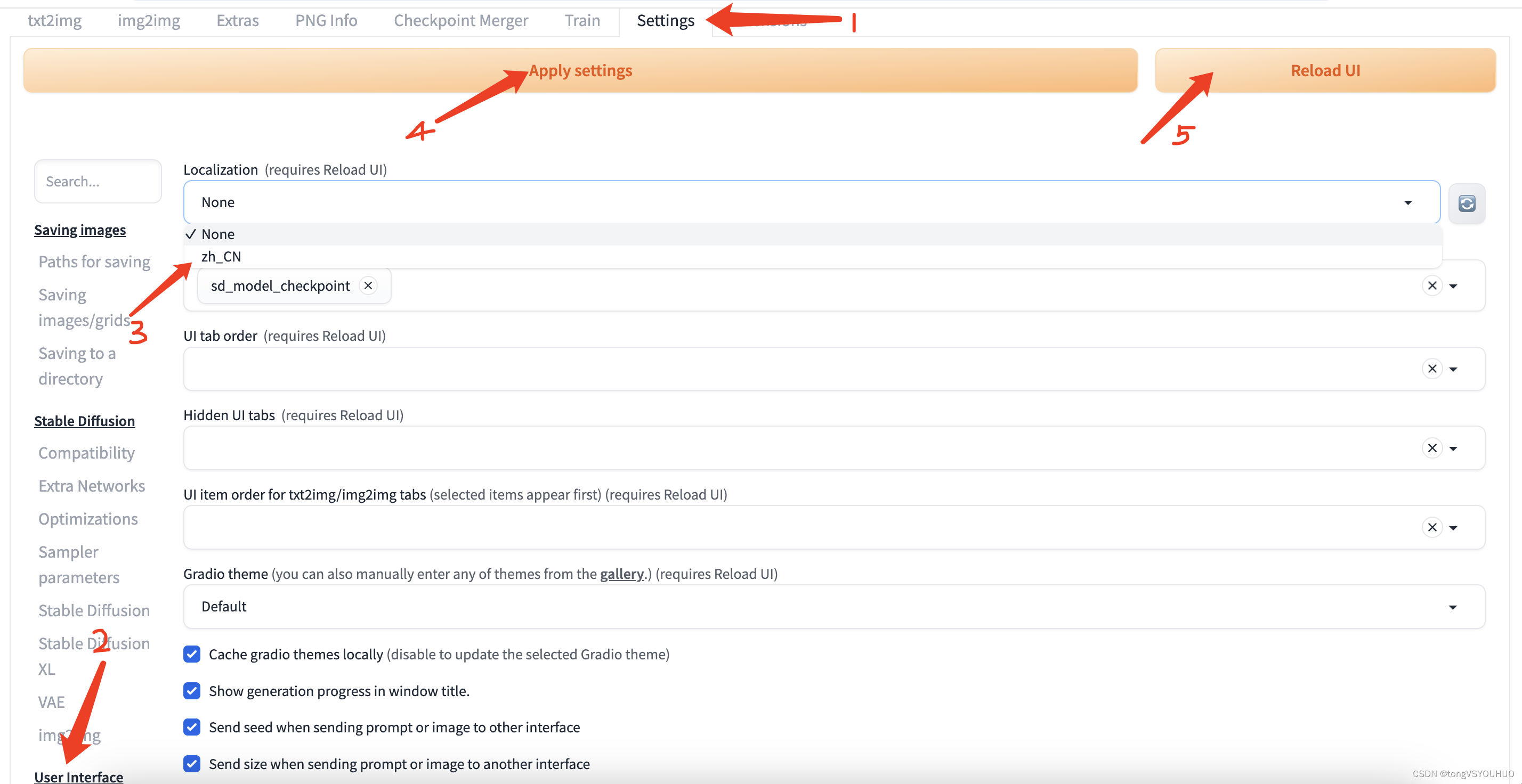Uncheck Cache gradio themes locally
1522x784 pixels.
pyautogui.click(x=192, y=654)
